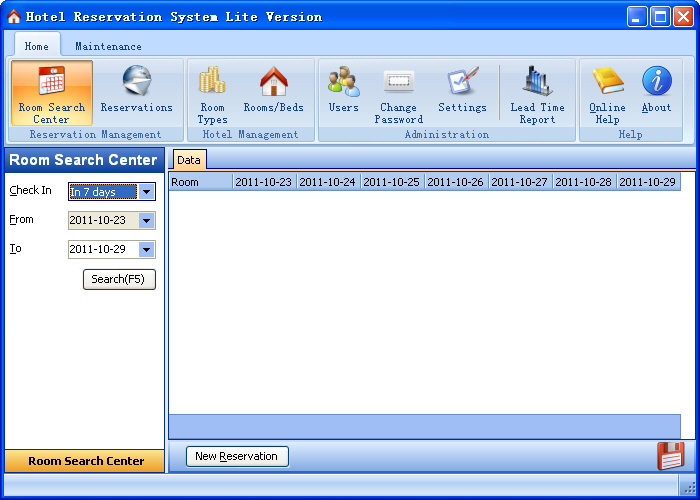
Task: Click the 2011-10-24 column header
Action: (328, 182)
